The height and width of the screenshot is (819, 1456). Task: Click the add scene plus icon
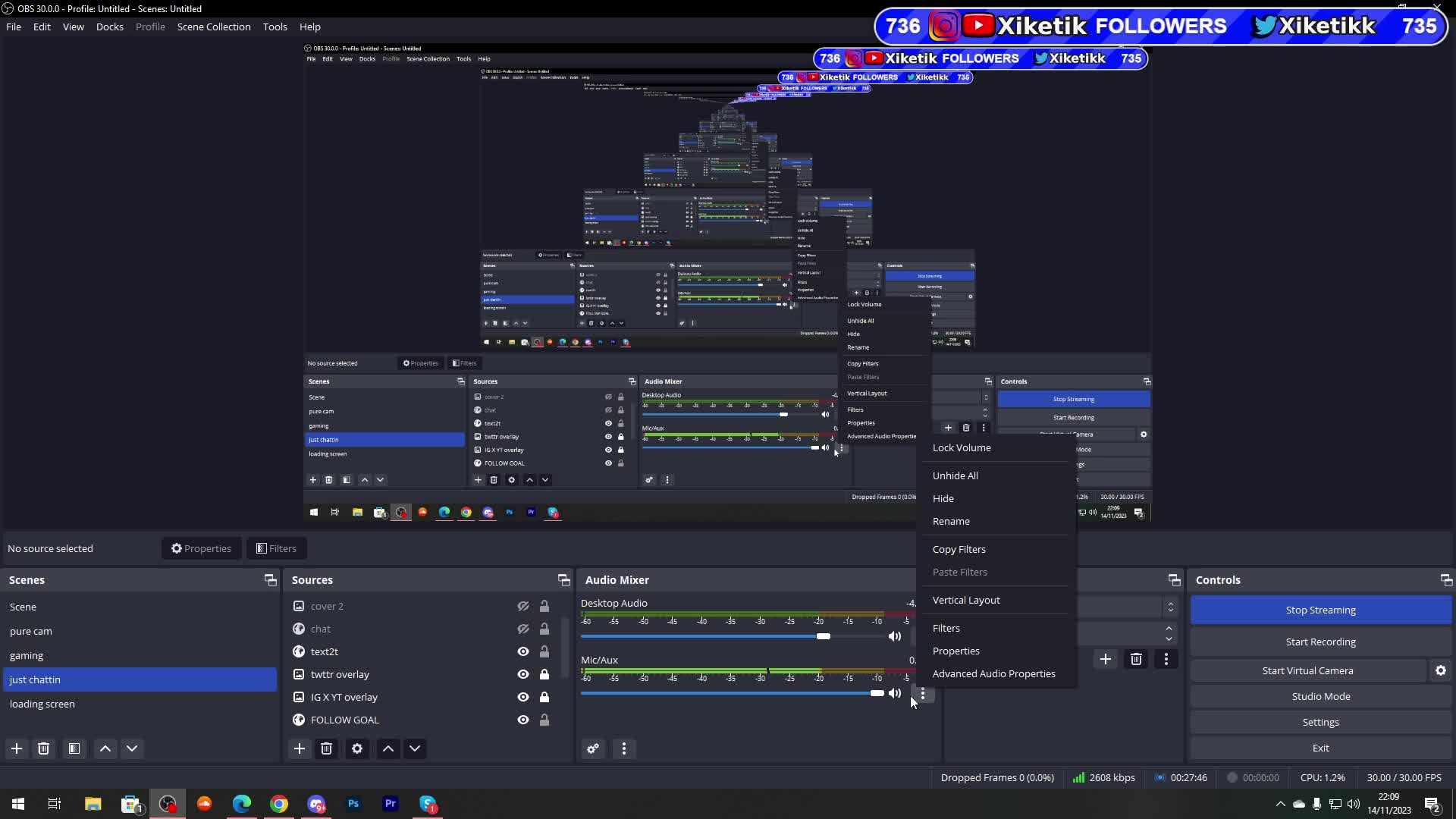tap(17, 748)
